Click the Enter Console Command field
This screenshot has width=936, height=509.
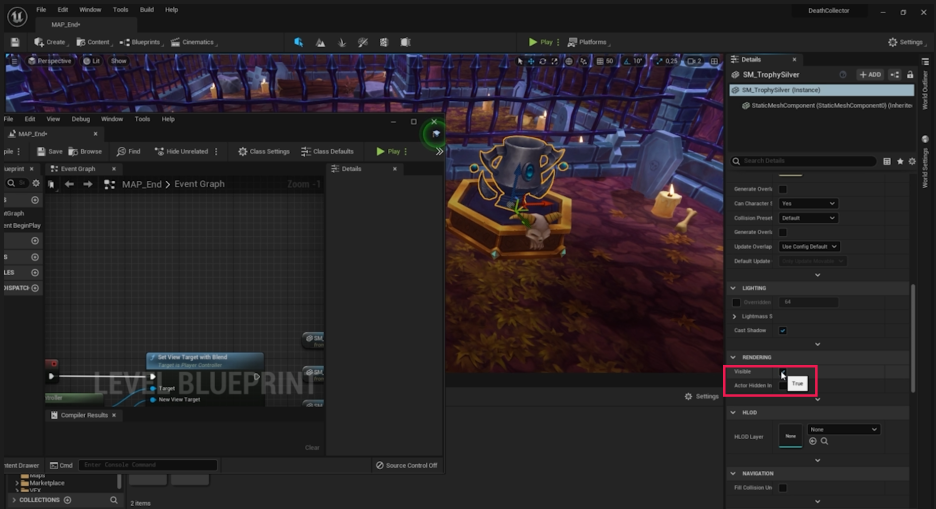[x=147, y=465]
